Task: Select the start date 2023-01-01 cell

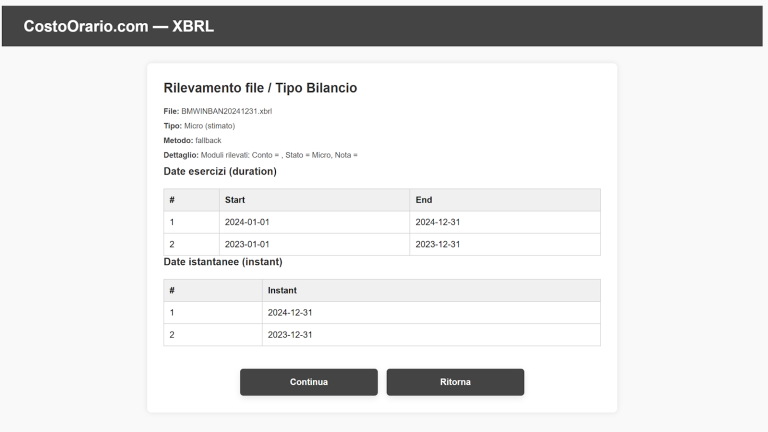Action: [247, 244]
